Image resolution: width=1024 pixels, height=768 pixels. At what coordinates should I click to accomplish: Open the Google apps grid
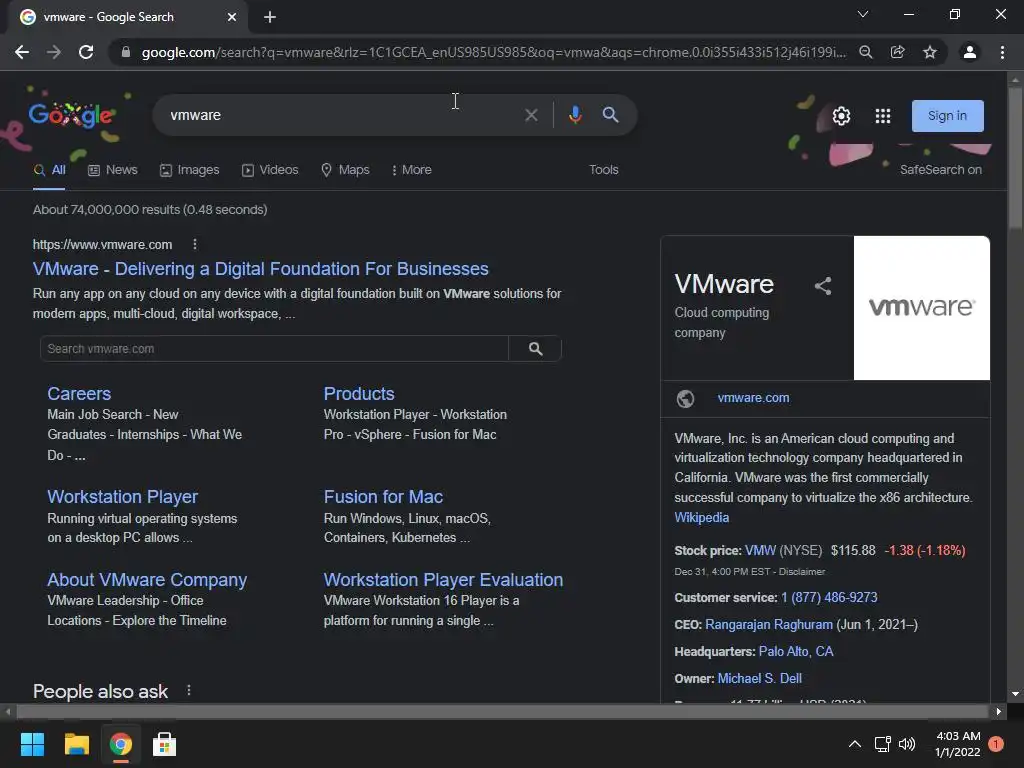pyautogui.click(x=883, y=116)
